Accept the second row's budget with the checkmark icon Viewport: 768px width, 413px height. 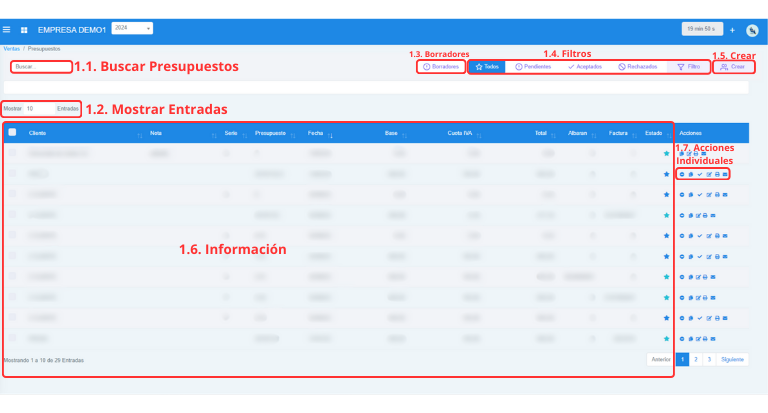pos(699,174)
